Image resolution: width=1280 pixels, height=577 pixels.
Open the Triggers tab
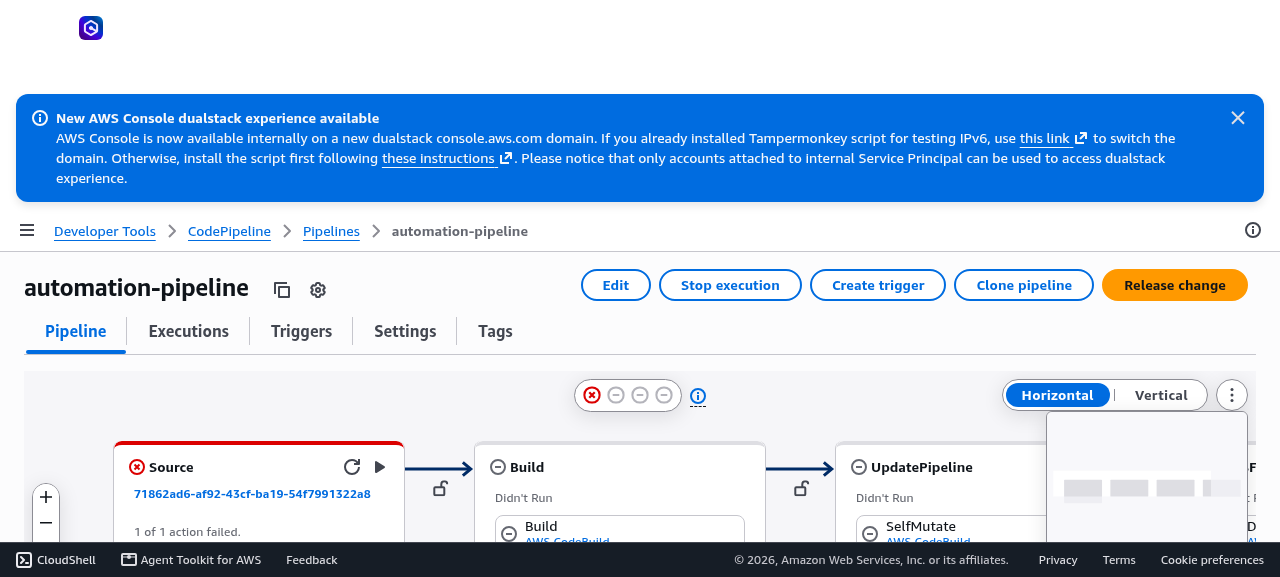pyautogui.click(x=301, y=331)
